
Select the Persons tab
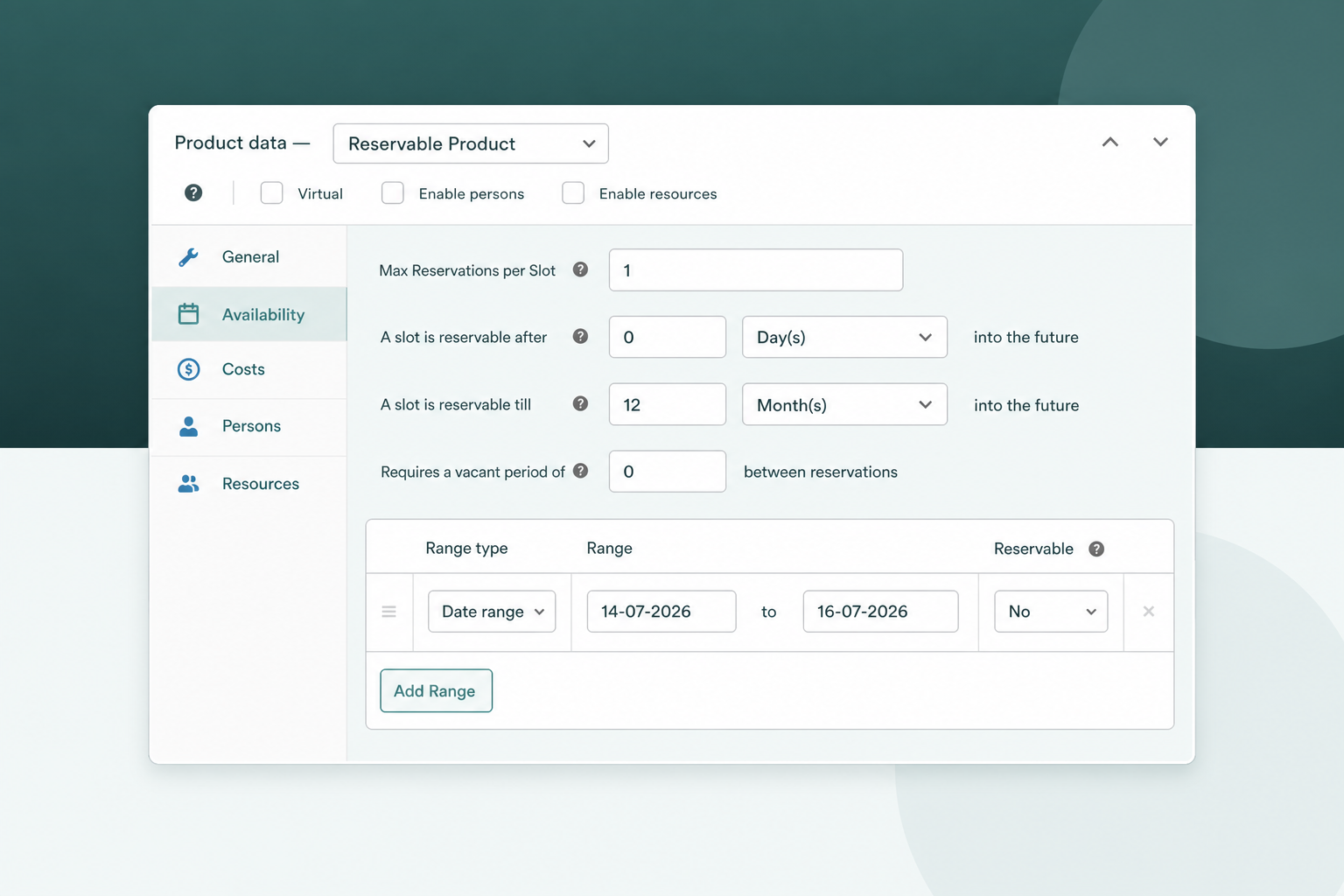[249, 426]
